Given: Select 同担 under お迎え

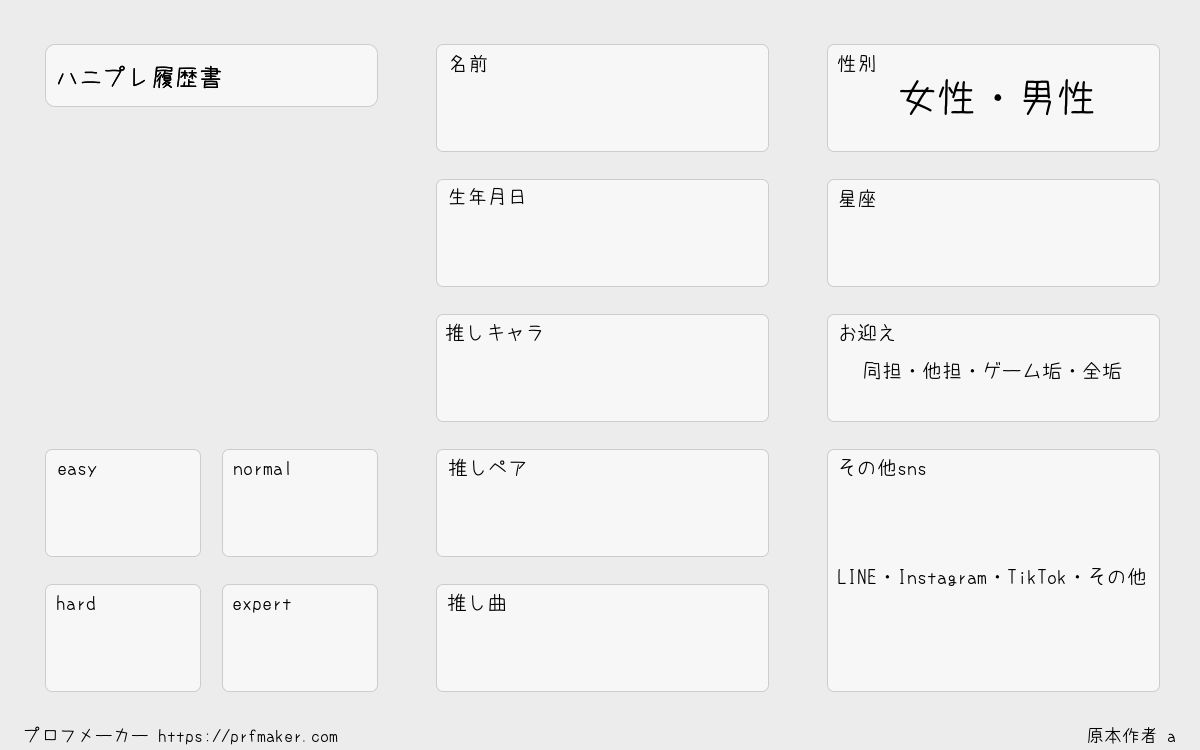Looking at the screenshot, I should (x=882, y=371).
